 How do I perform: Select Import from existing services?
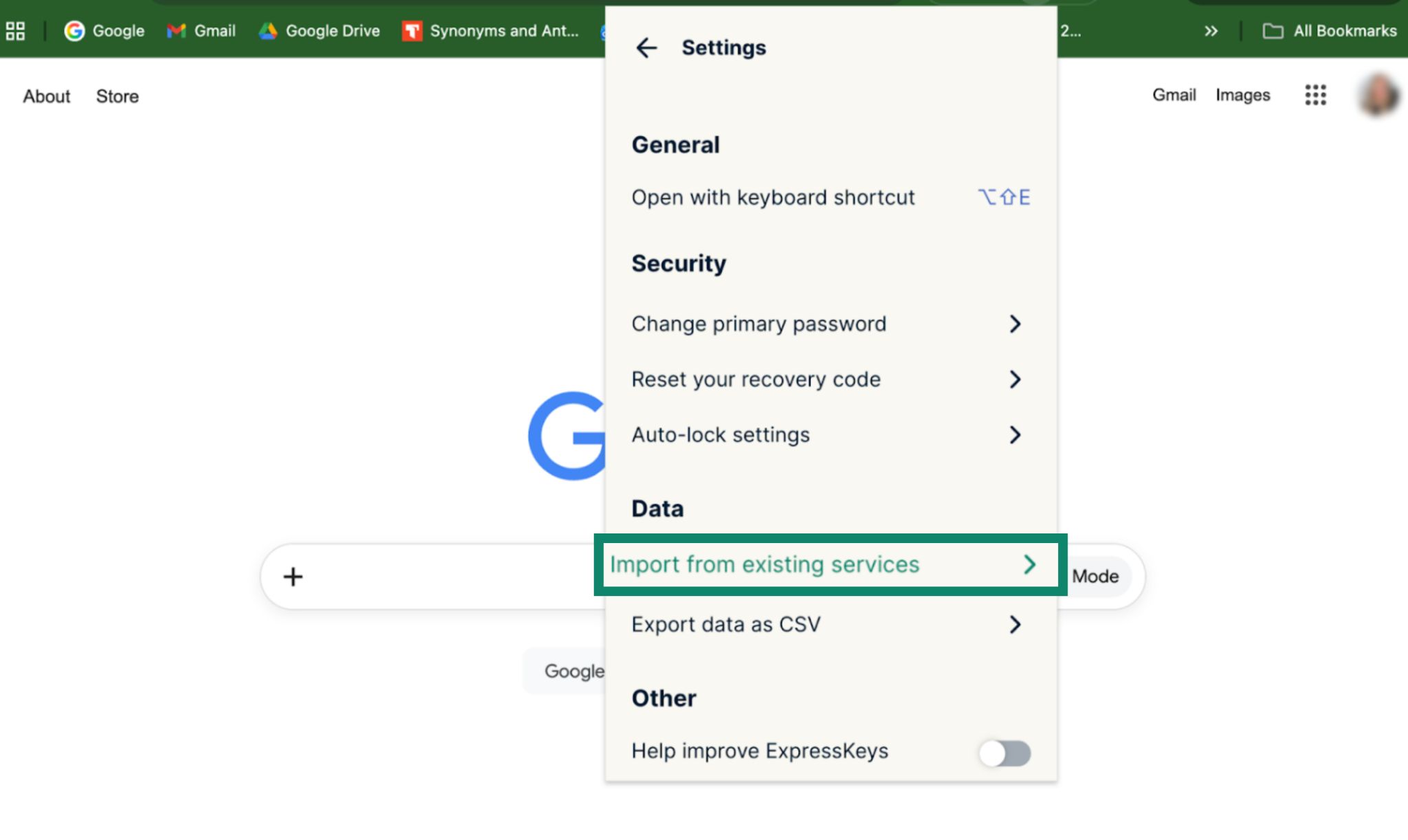click(x=828, y=565)
